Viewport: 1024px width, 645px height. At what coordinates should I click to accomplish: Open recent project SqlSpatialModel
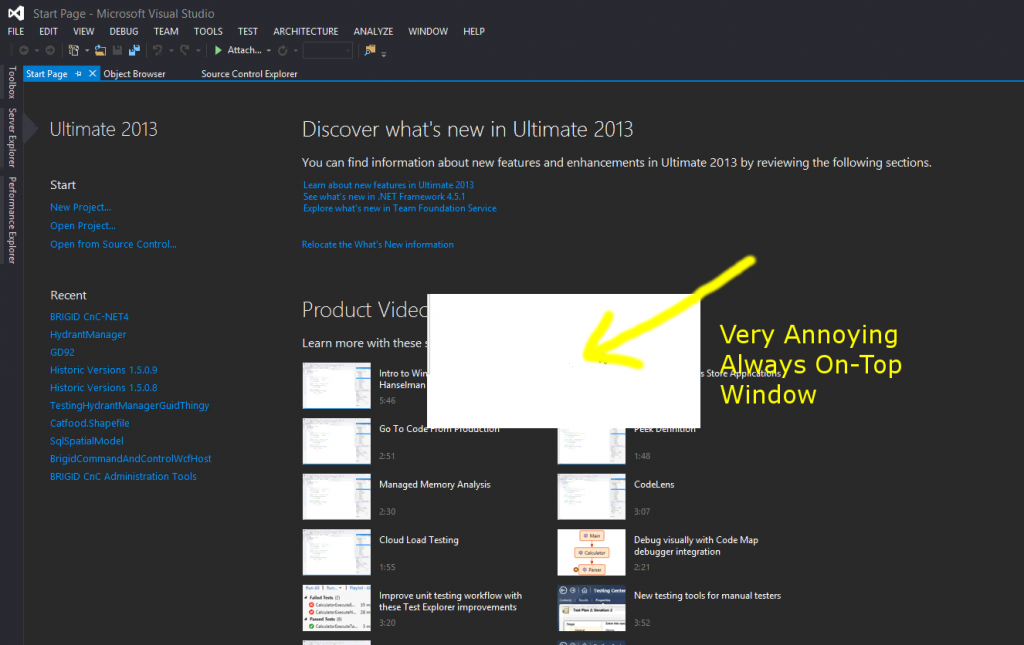(x=87, y=441)
